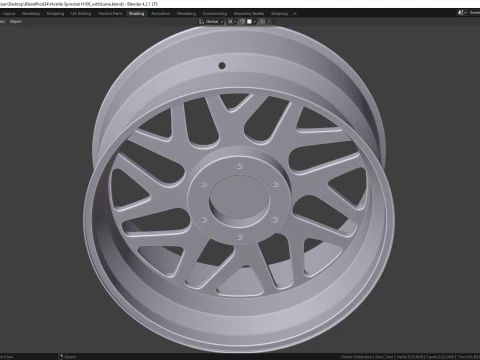This screenshot has height=360, width=480.
Task: Open the UV Editing workspace tab
Action: 81,14
